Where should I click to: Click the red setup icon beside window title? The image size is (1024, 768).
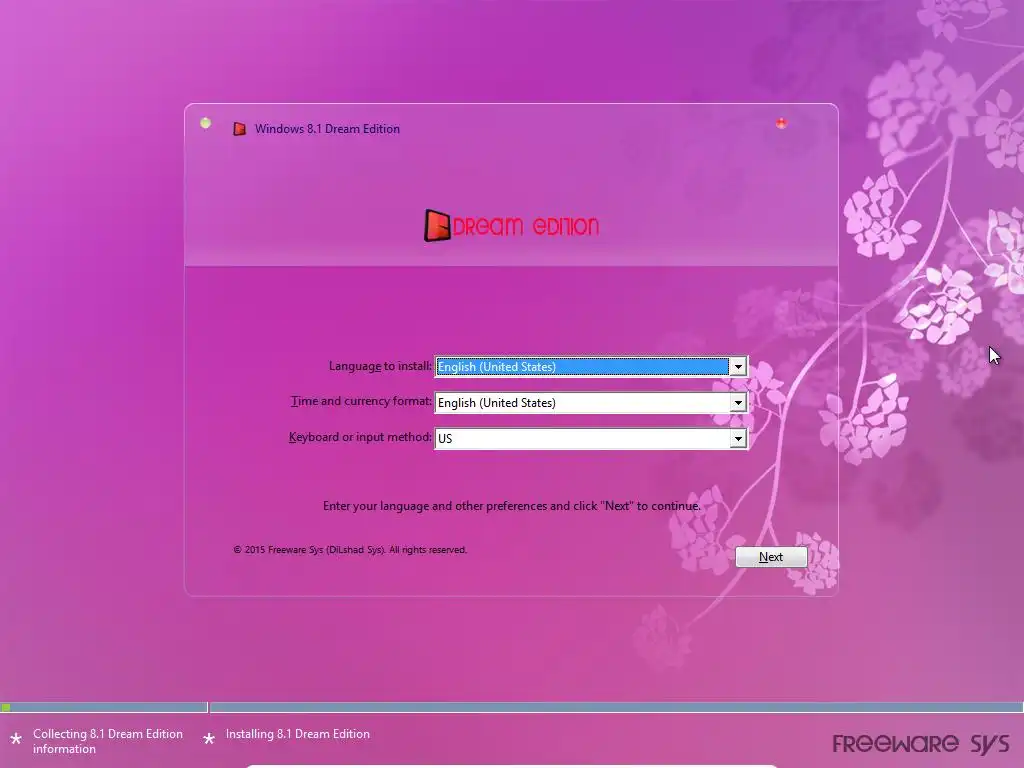(240, 129)
